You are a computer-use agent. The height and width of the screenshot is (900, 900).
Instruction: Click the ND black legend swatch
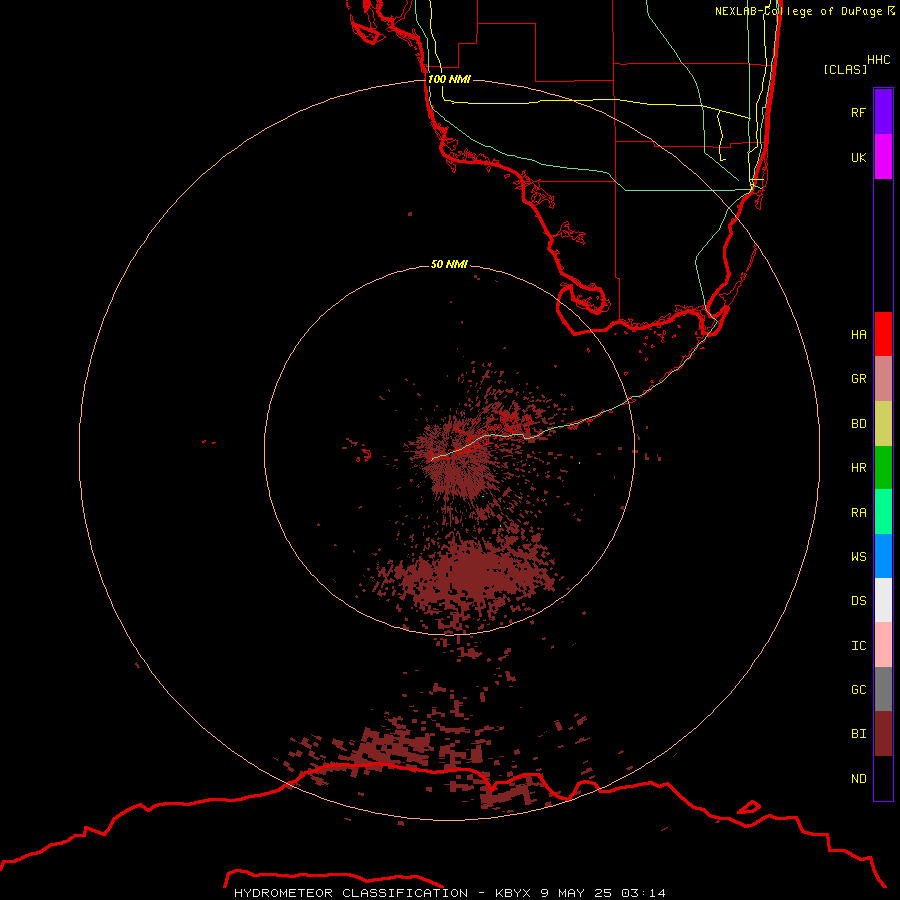click(x=883, y=778)
